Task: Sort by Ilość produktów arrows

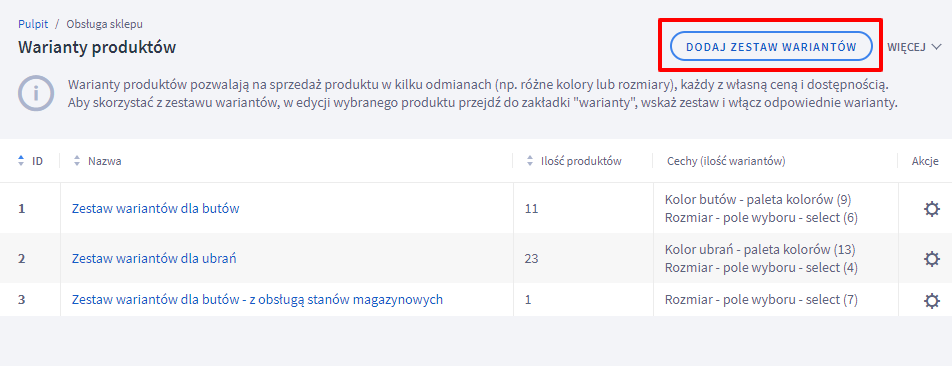Action: tap(529, 161)
